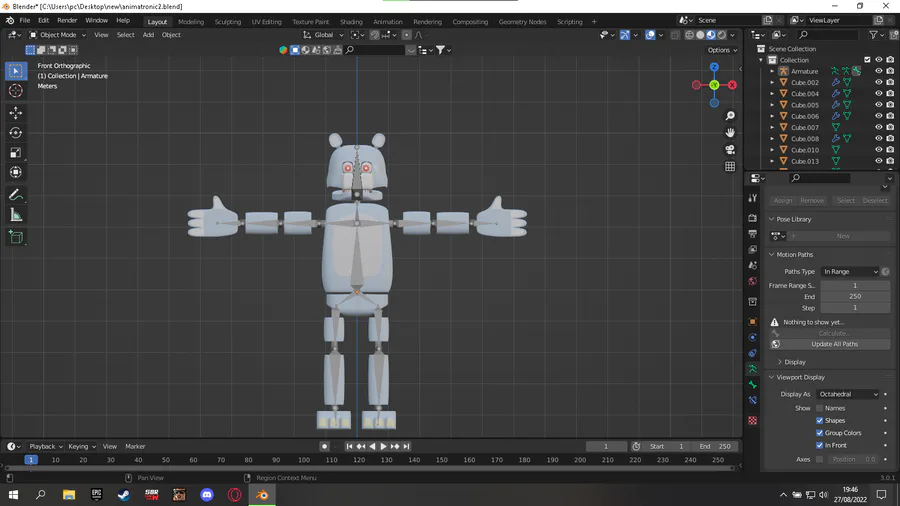Choose the Select Box tool
This screenshot has width=900, height=506.
[15, 71]
